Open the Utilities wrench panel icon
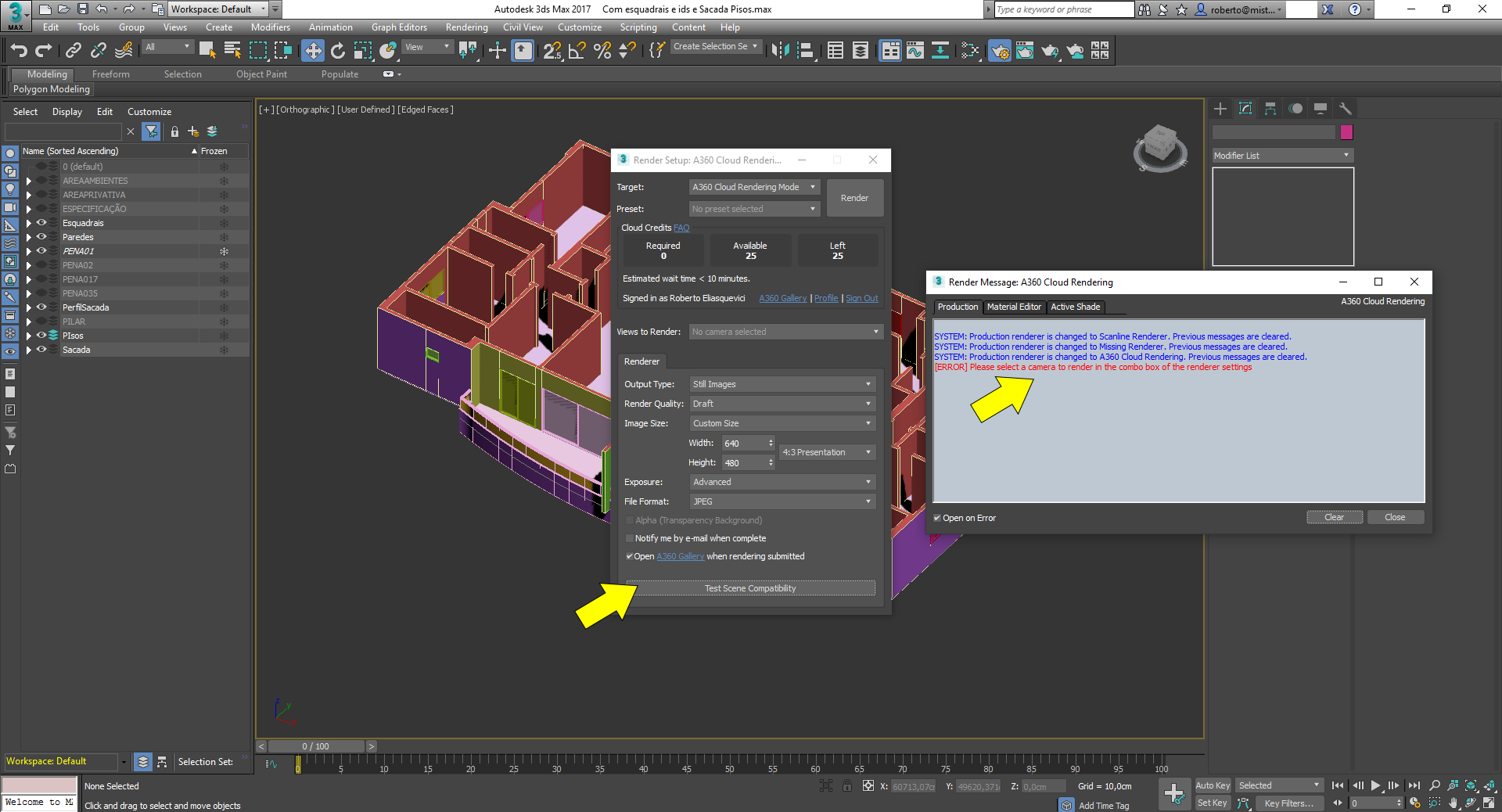Screen dimensions: 1502x812 pyautogui.click(x=1346, y=109)
